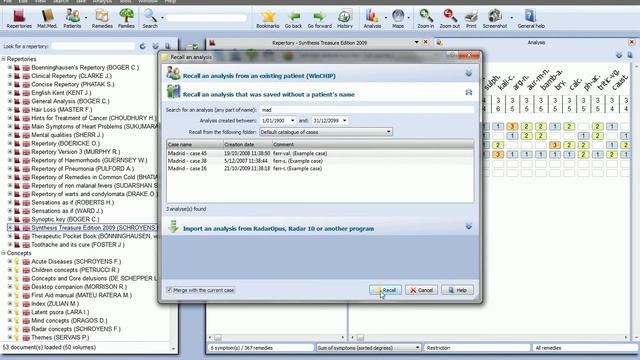
Task: Click the Cancel button
Action: pos(421,290)
